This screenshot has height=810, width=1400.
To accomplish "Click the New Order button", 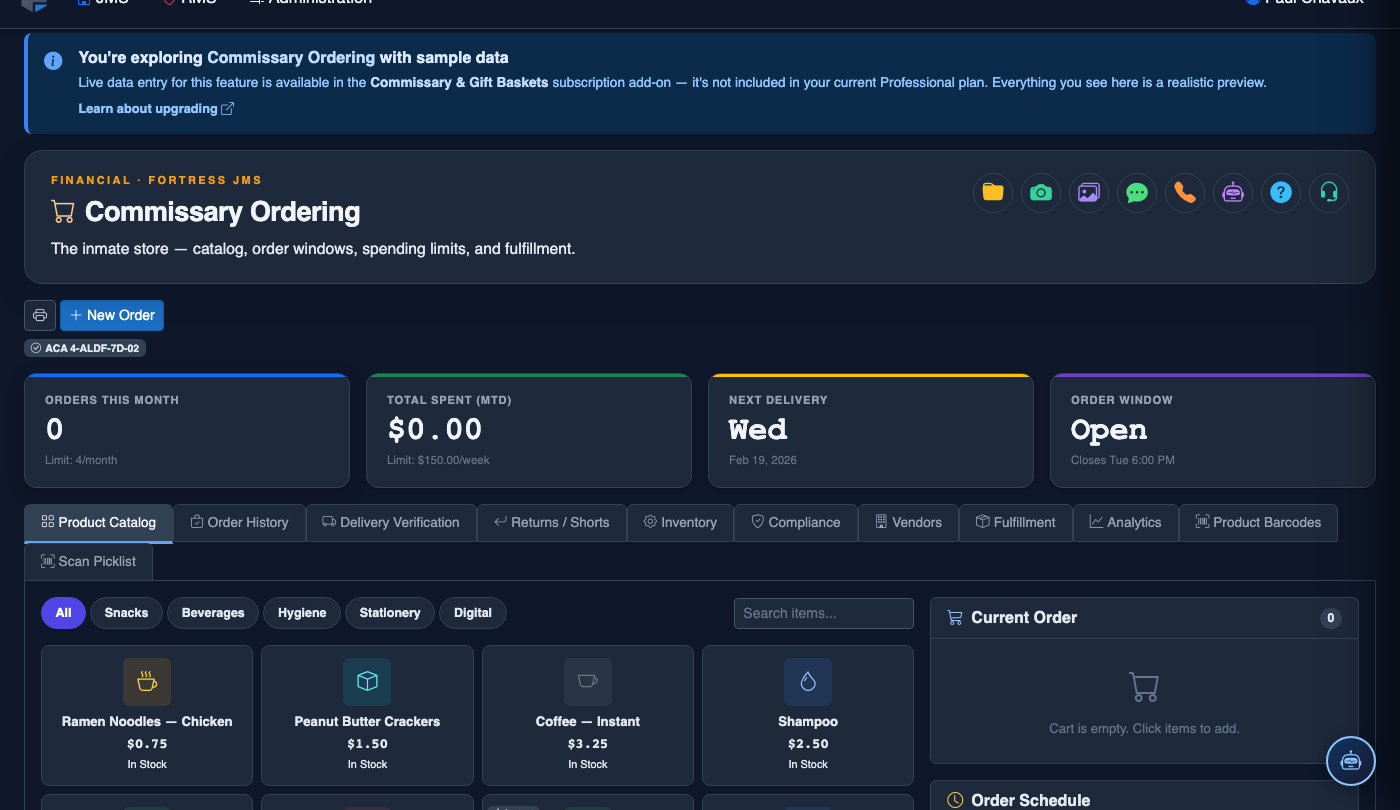I will click(112, 315).
